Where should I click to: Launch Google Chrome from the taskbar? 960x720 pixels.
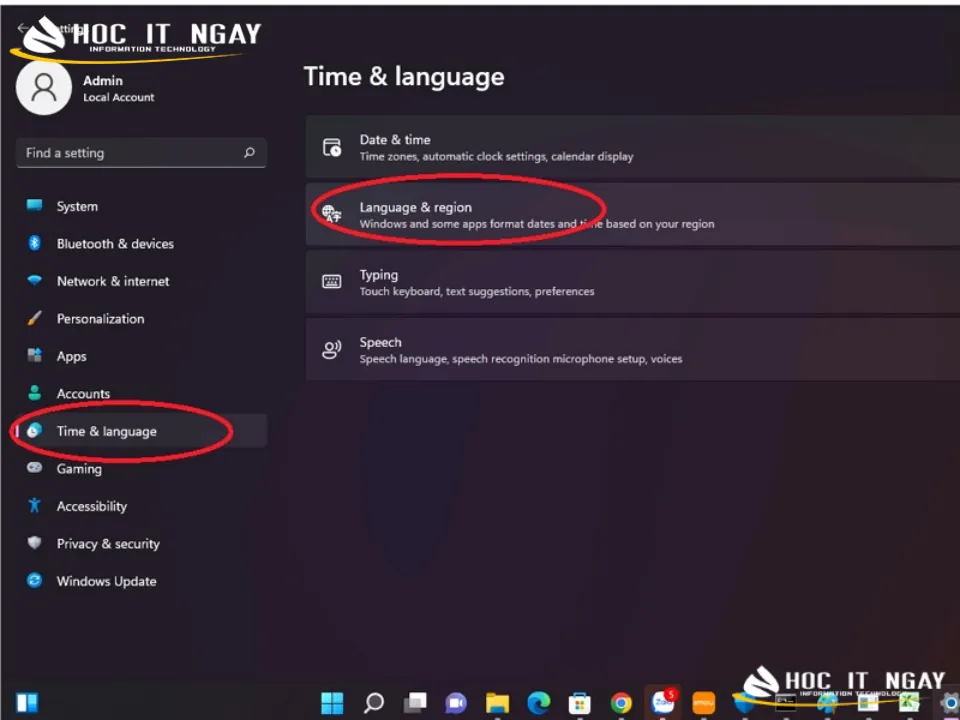click(621, 703)
